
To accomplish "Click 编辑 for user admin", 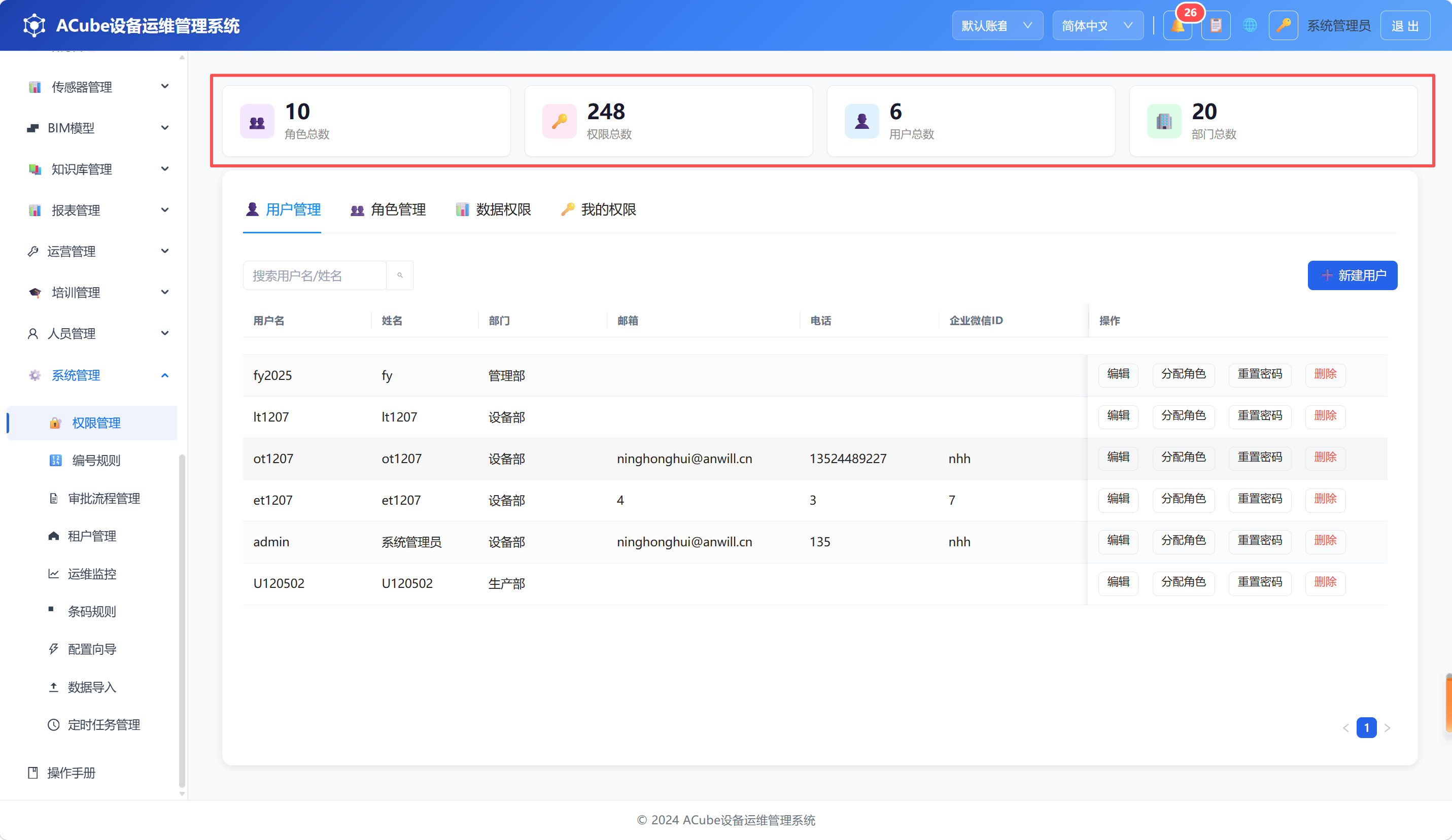I will 1118,542.
